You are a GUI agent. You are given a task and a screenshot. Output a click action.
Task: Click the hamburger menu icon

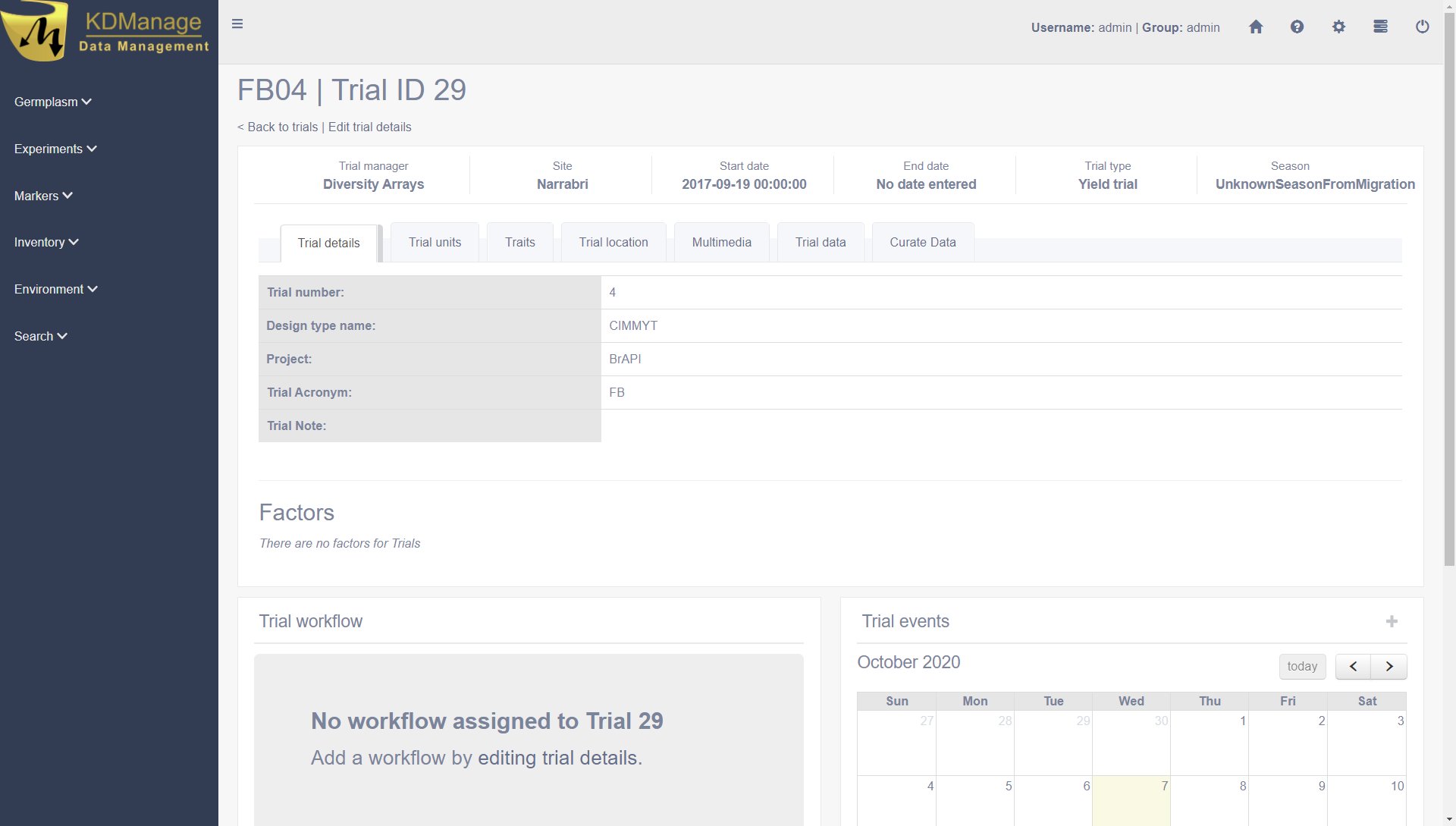(237, 24)
